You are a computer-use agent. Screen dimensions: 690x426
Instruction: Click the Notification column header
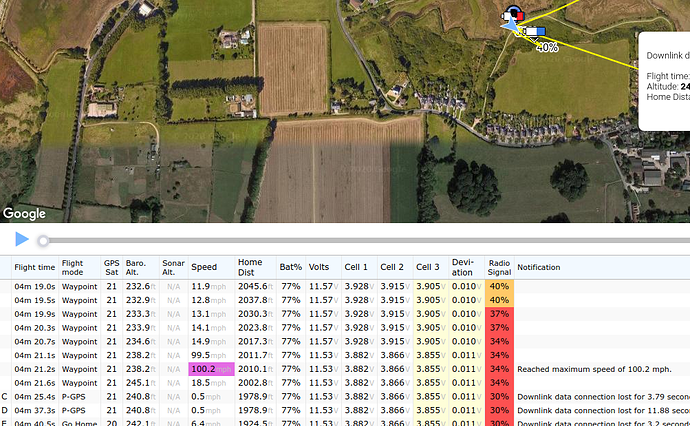pyautogui.click(x=539, y=267)
